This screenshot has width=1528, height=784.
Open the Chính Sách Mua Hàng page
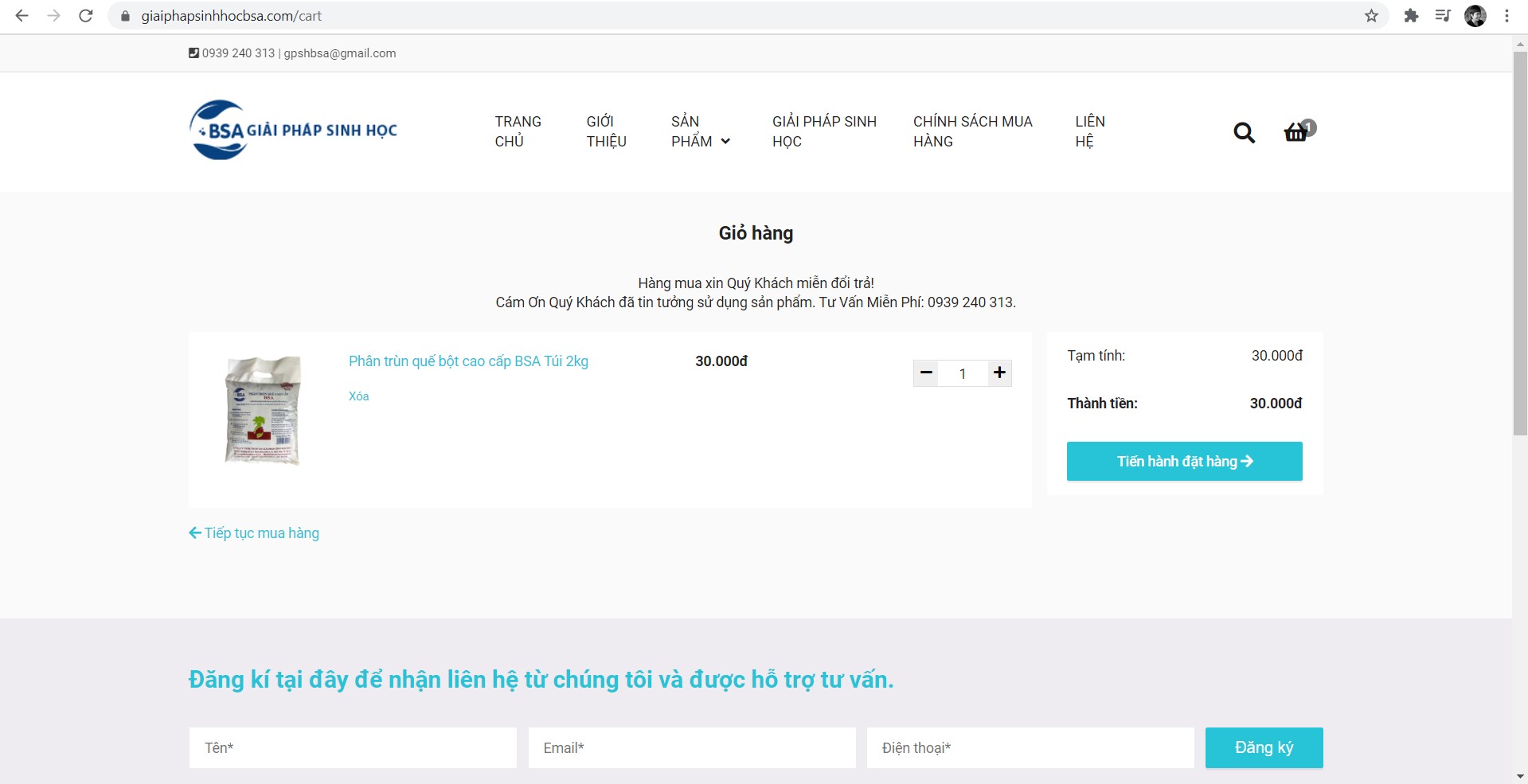click(x=972, y=131)
